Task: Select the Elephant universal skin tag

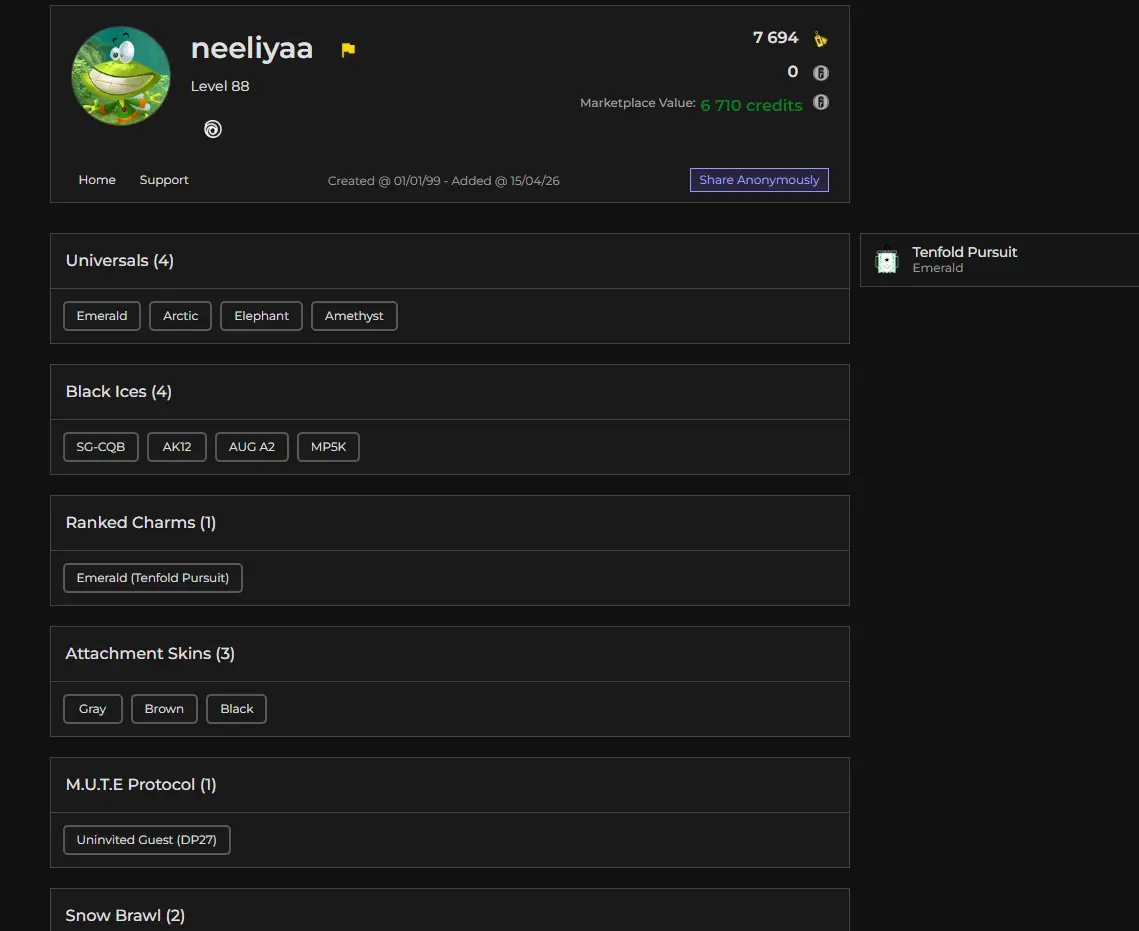Action: pyautogui.click(x=261, y=316)
